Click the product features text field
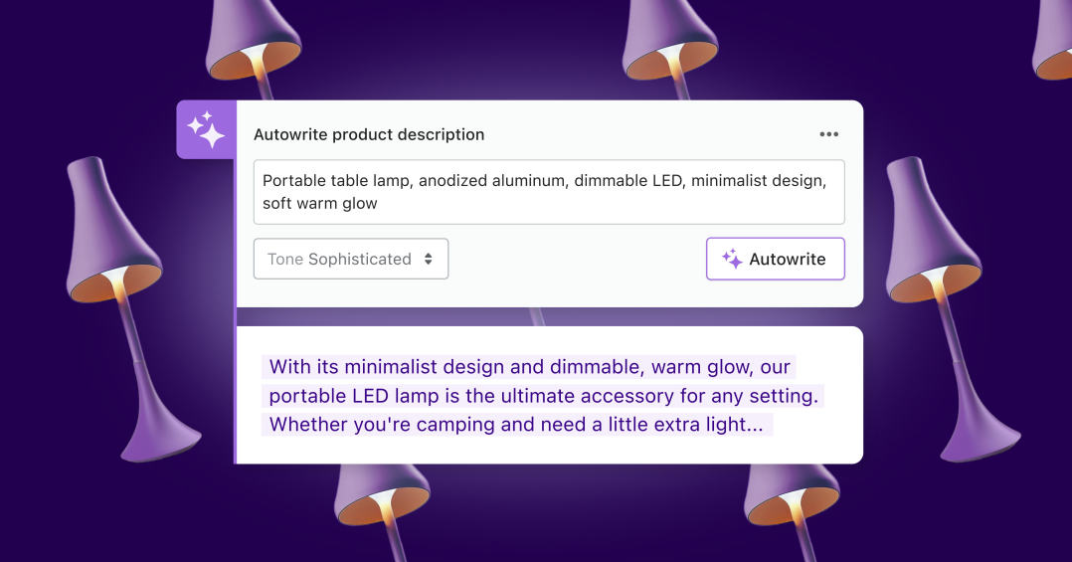Viewport: 1072px width, 562px height. pos(549,192)
